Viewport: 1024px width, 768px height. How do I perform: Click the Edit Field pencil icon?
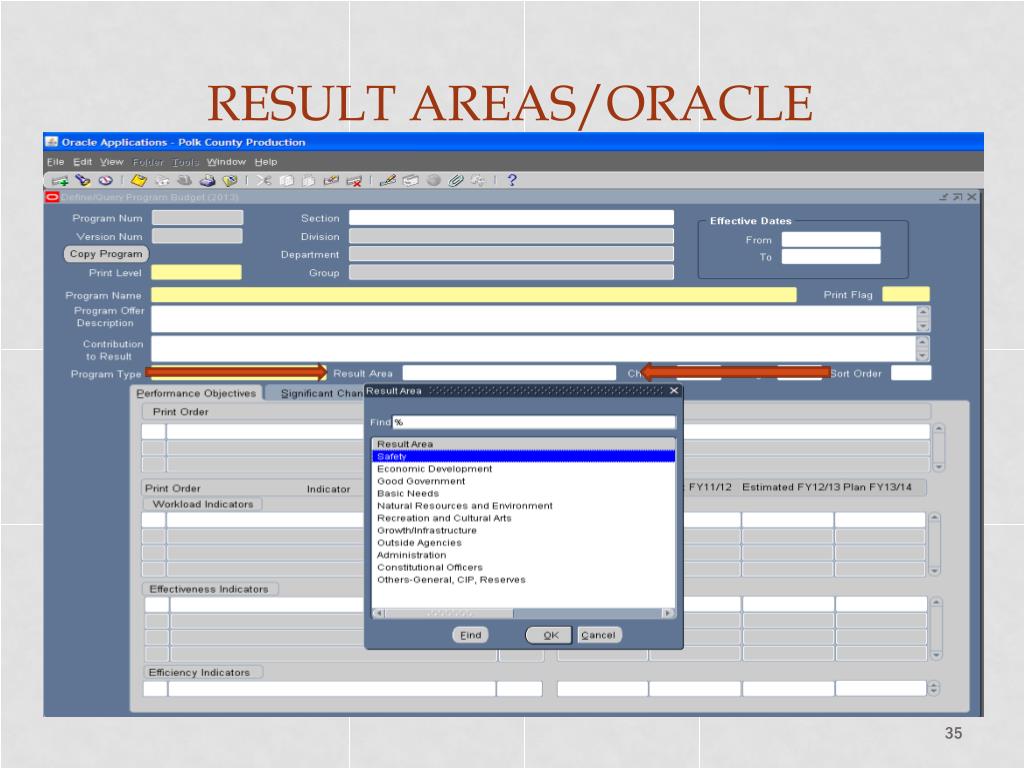(388, 180)
